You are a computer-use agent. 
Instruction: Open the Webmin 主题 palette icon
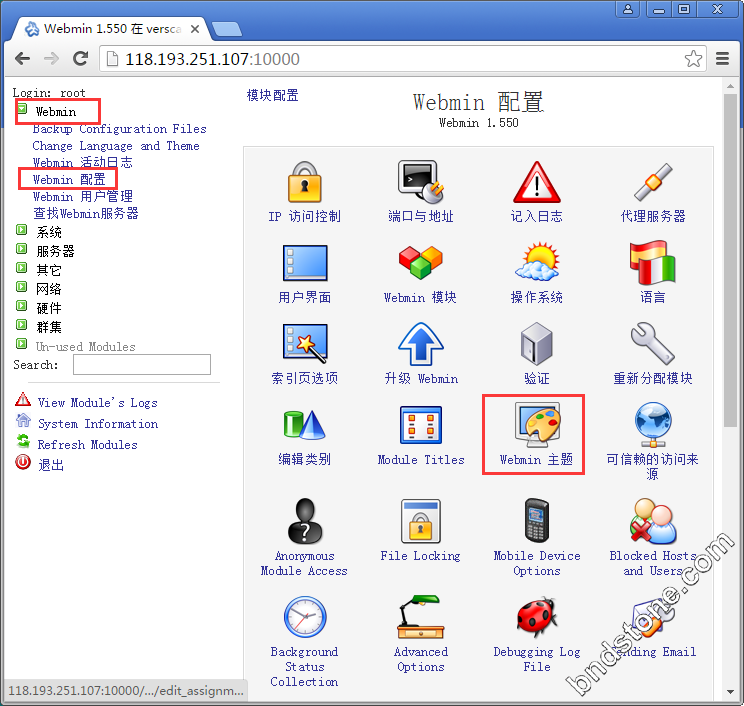(537, 425)
